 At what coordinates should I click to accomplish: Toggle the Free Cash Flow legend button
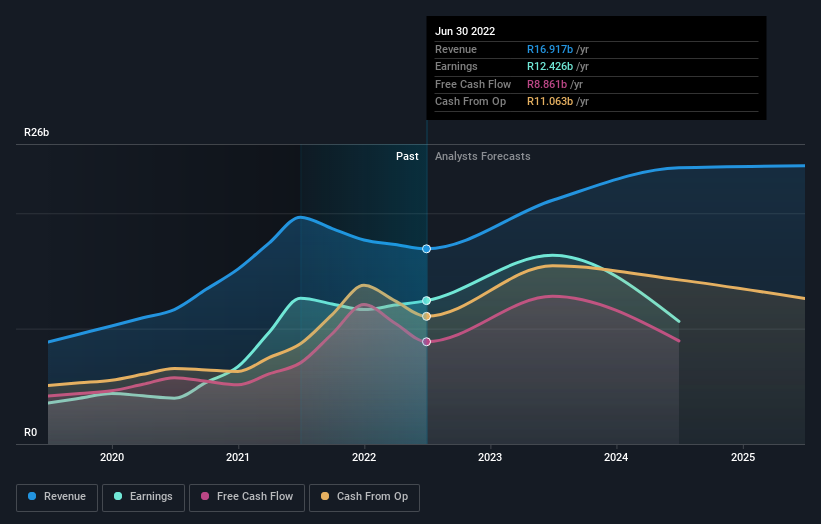tap(247, 497)
